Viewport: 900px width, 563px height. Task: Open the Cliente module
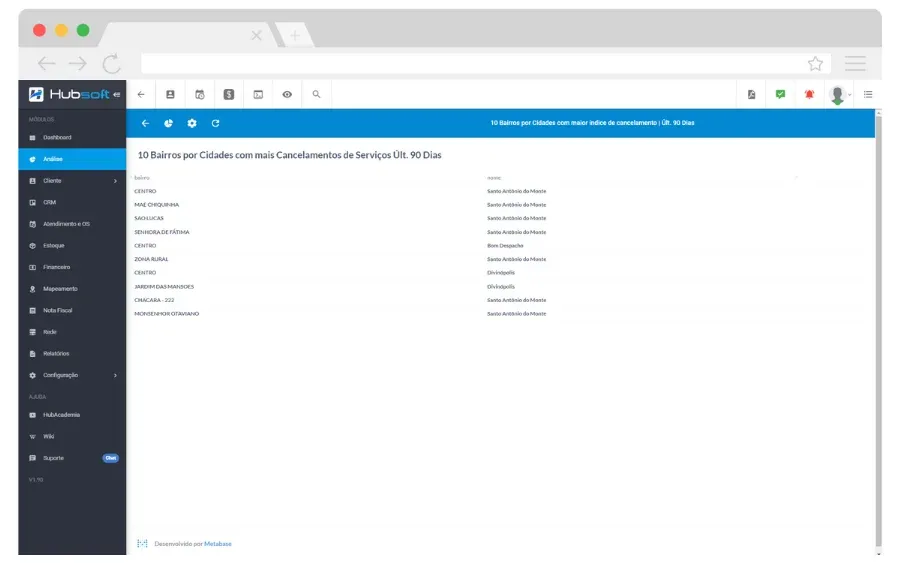pos(72,181)
